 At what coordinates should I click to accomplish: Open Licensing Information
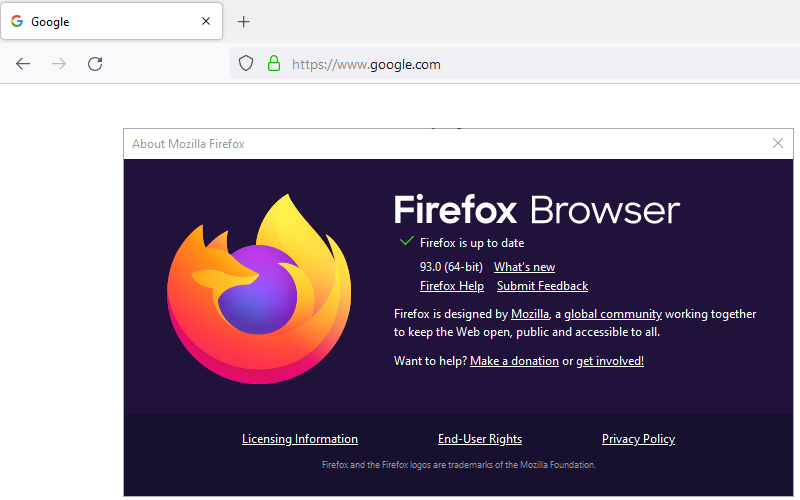300,439
